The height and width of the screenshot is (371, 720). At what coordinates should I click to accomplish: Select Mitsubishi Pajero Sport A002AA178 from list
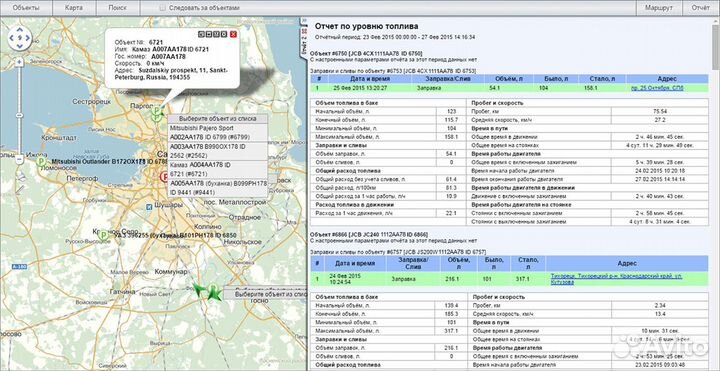[218, 133]
